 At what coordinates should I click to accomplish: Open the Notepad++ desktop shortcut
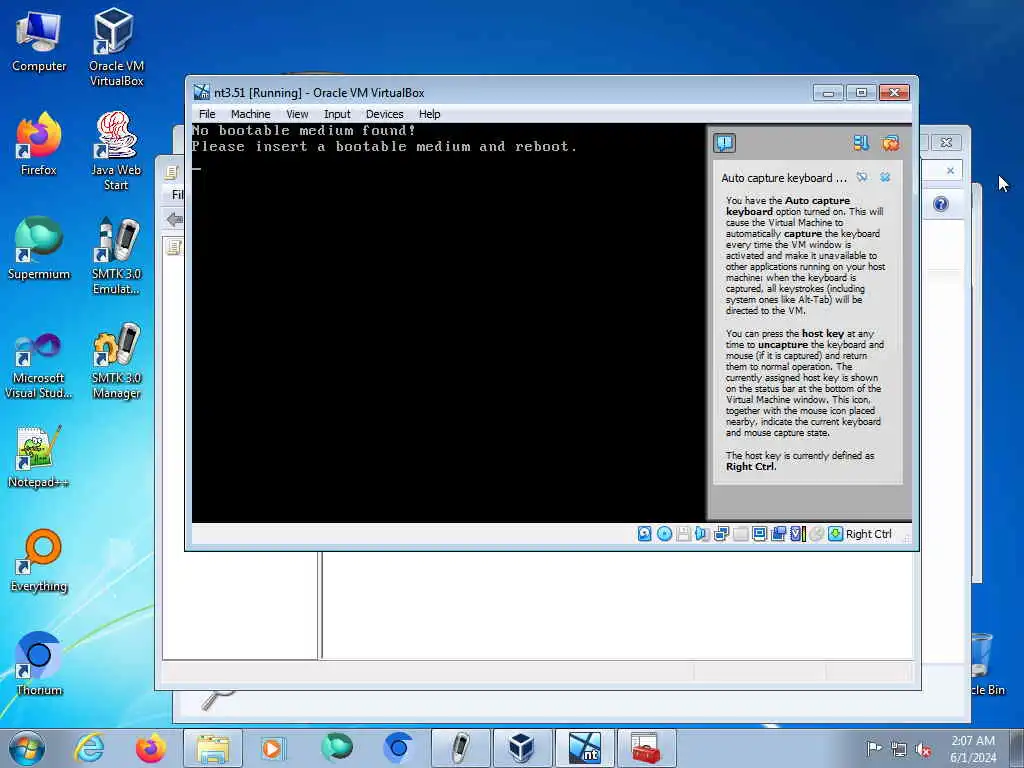tap(39, 456)
